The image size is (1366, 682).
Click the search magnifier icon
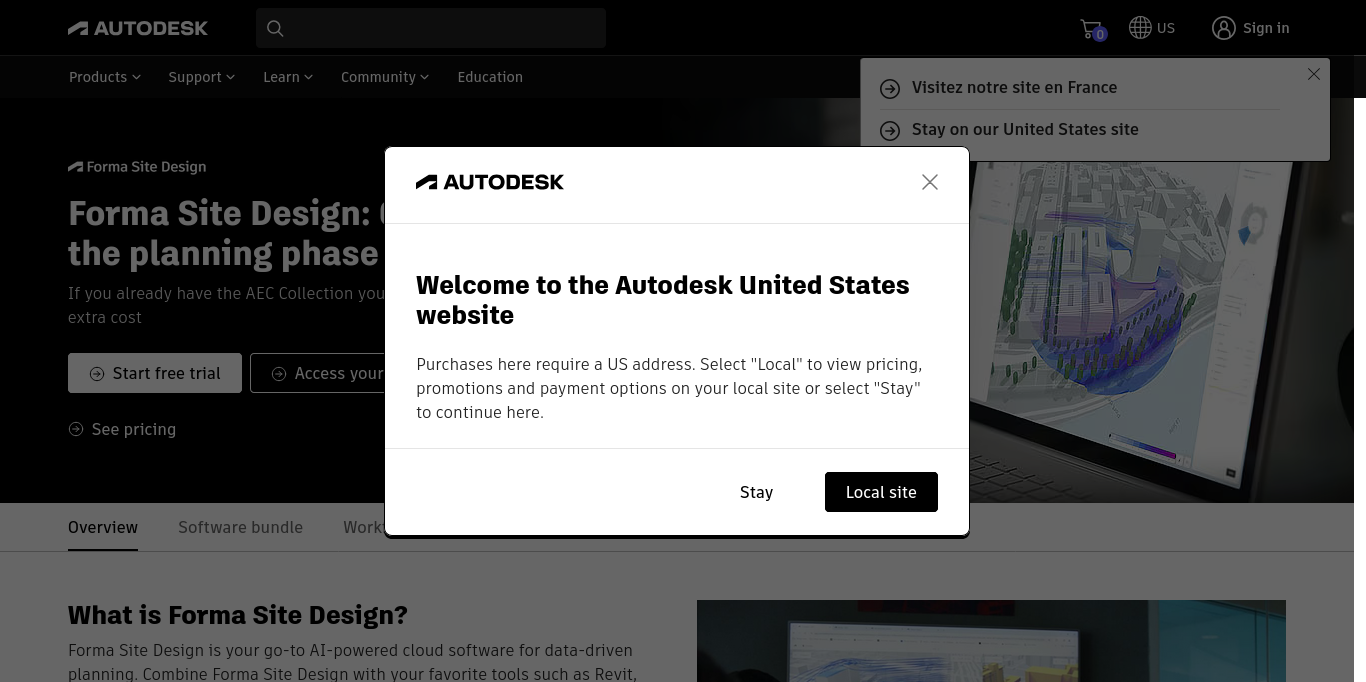275,29
